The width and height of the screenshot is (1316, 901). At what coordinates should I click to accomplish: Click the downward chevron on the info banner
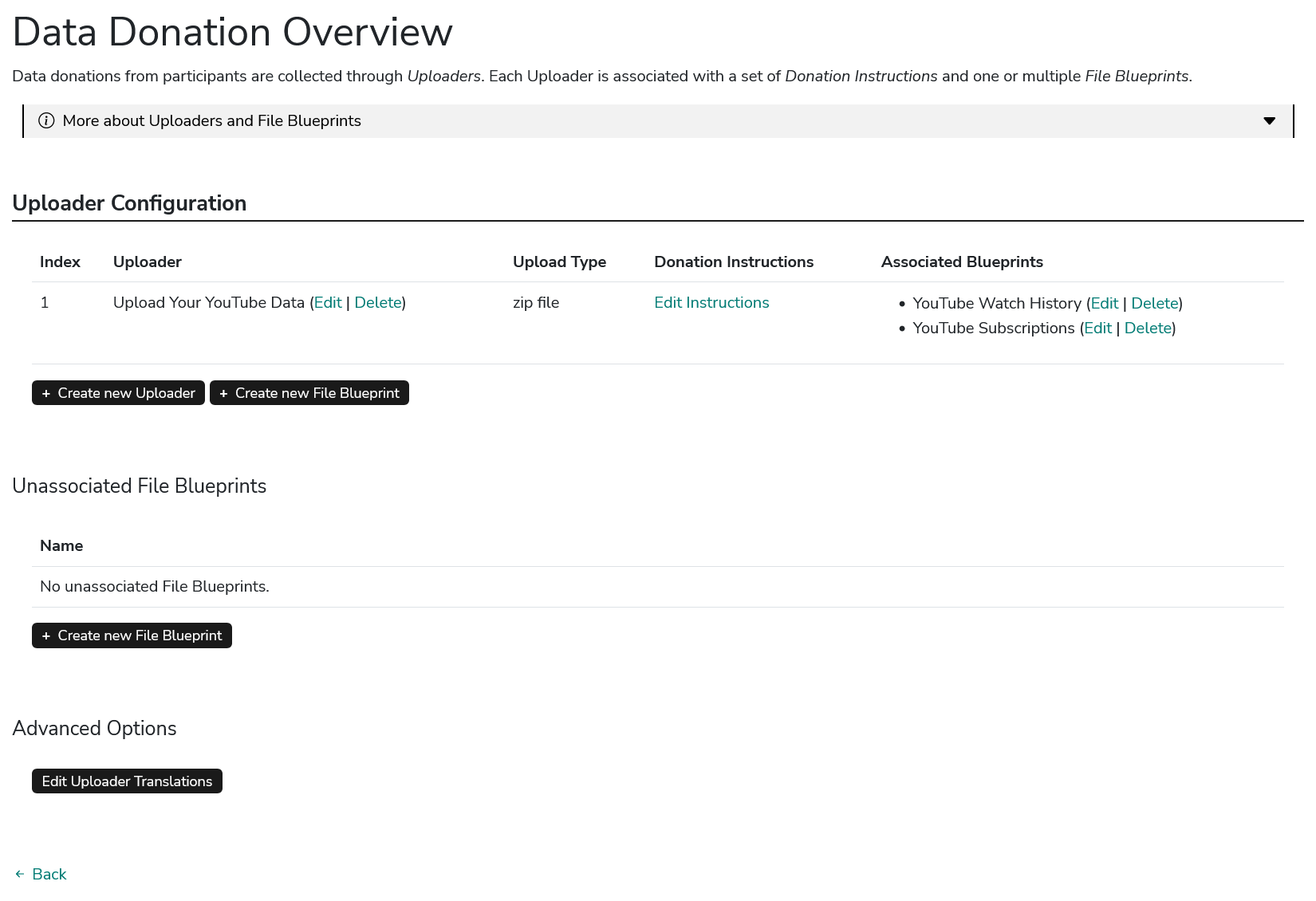(1269, 120)
